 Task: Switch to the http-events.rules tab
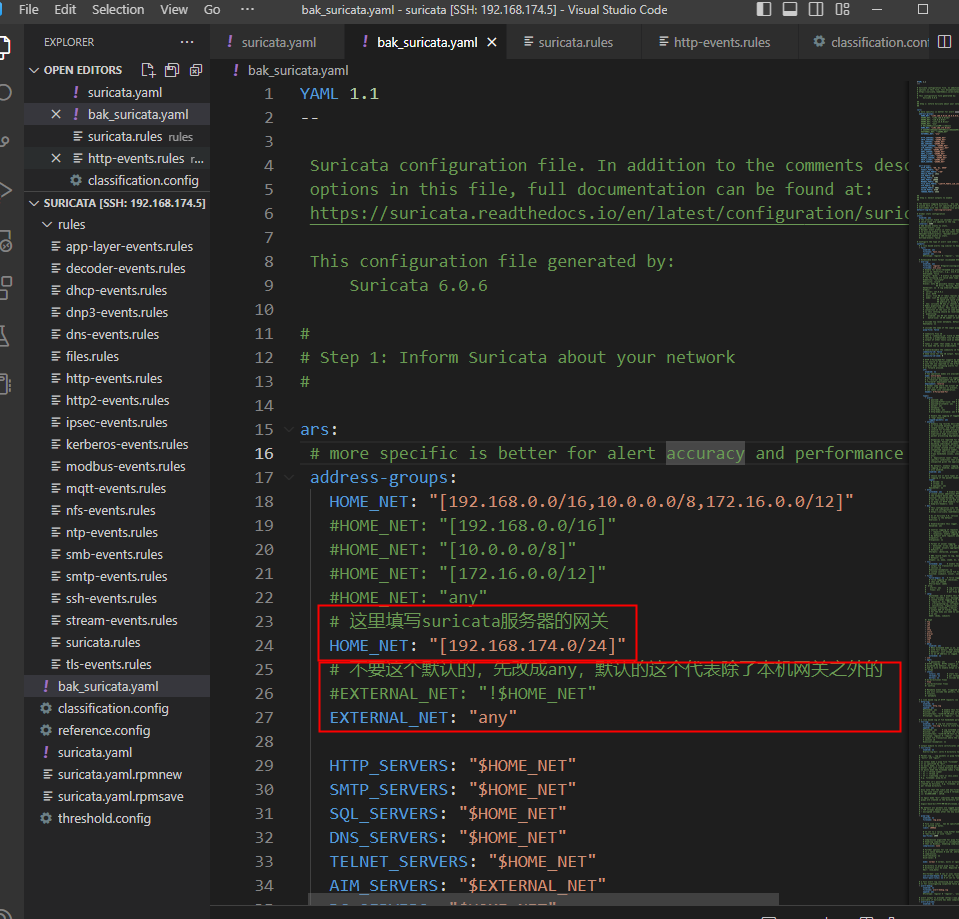tap(722, 42)
